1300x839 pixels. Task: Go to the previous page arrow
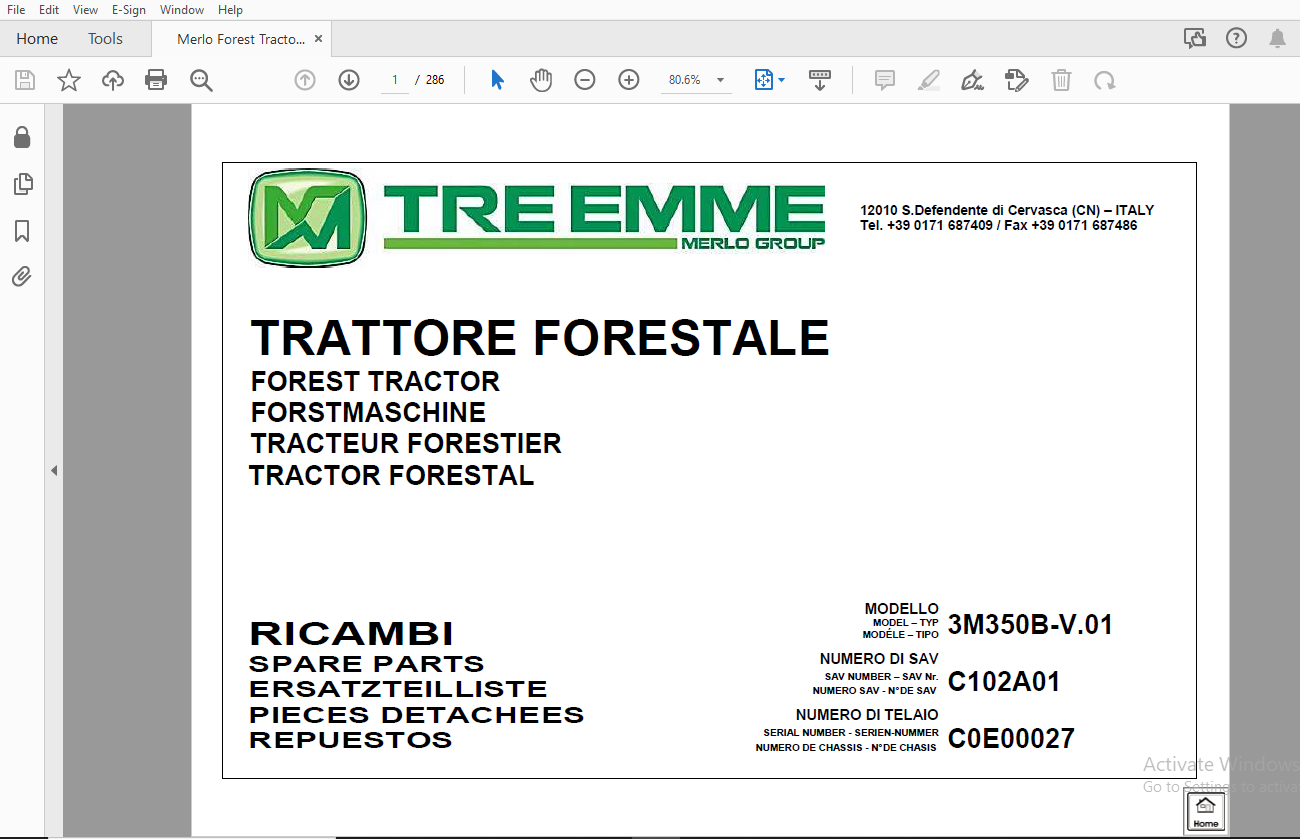[x=305, y=80]
